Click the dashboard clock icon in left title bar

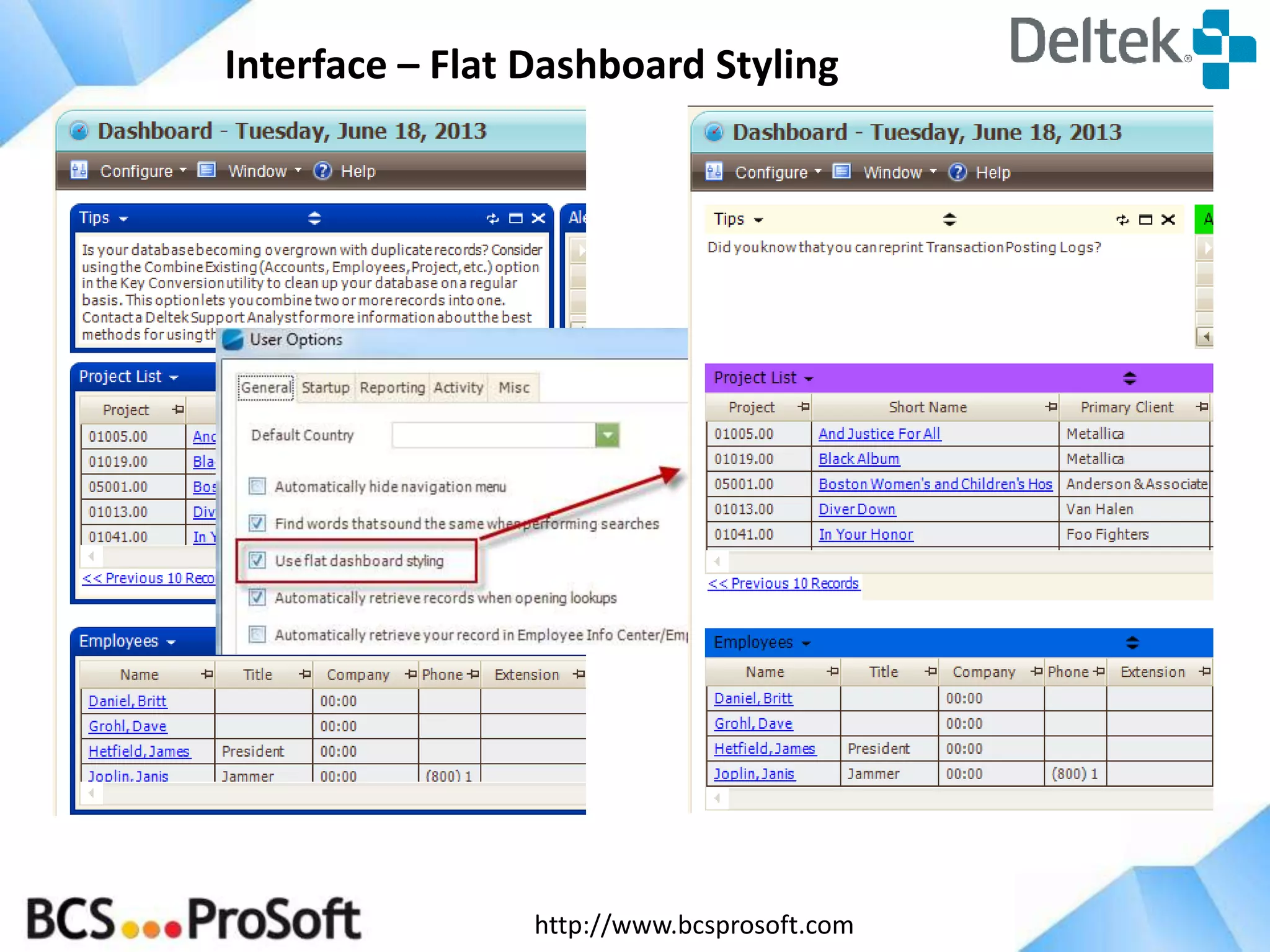[x=79, y=131]
